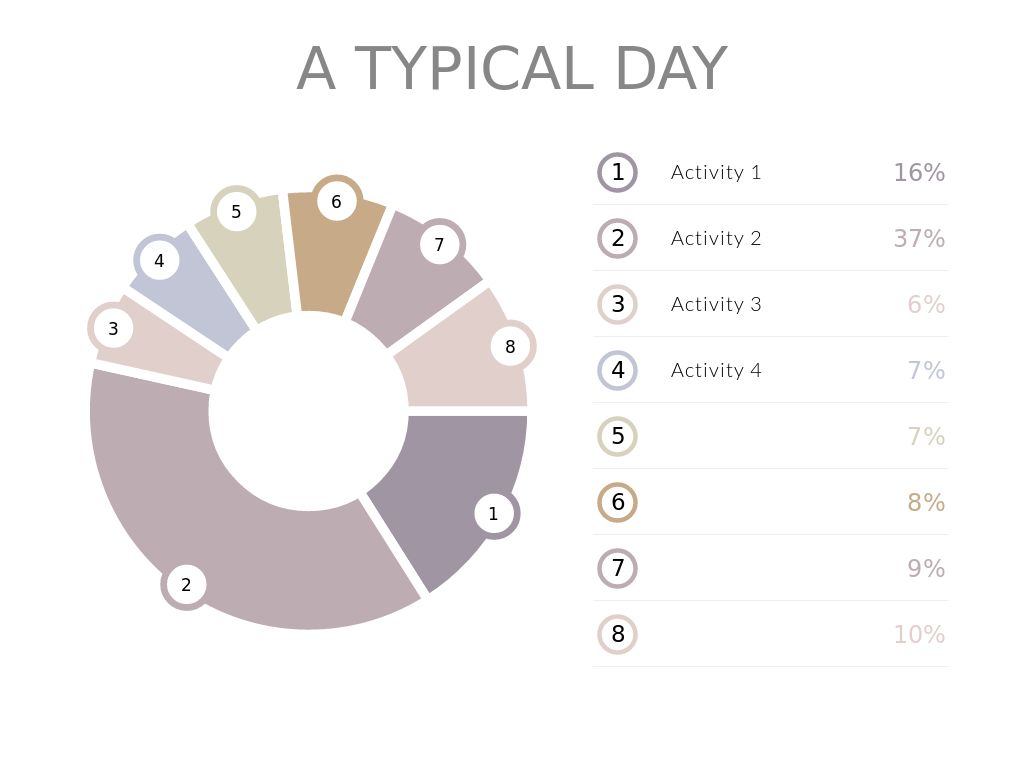Select the number 4 marker on the donut chart
The image size is (1024, 768).
click(x=158, y=261)
